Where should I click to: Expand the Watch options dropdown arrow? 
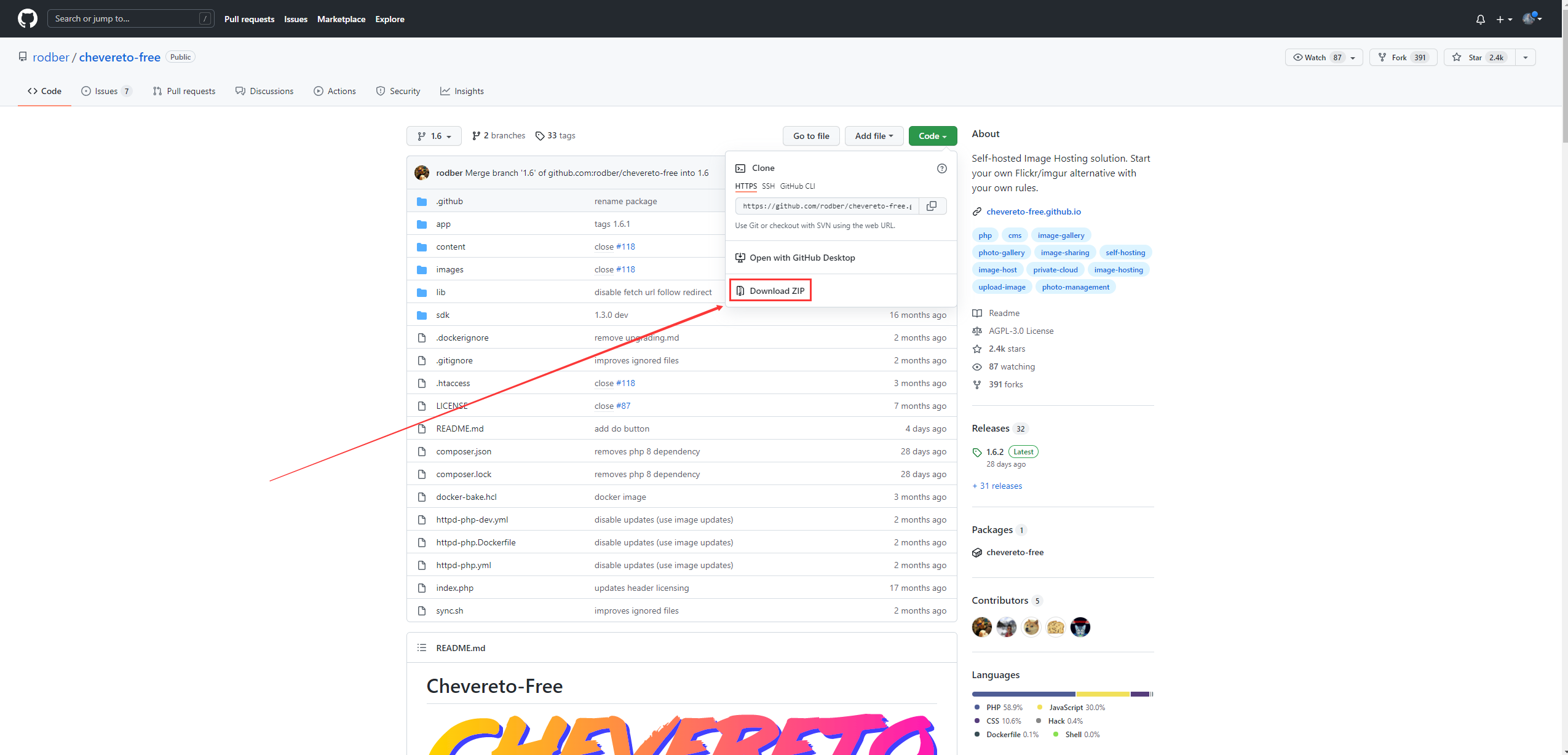click(x=1353, y=57)
